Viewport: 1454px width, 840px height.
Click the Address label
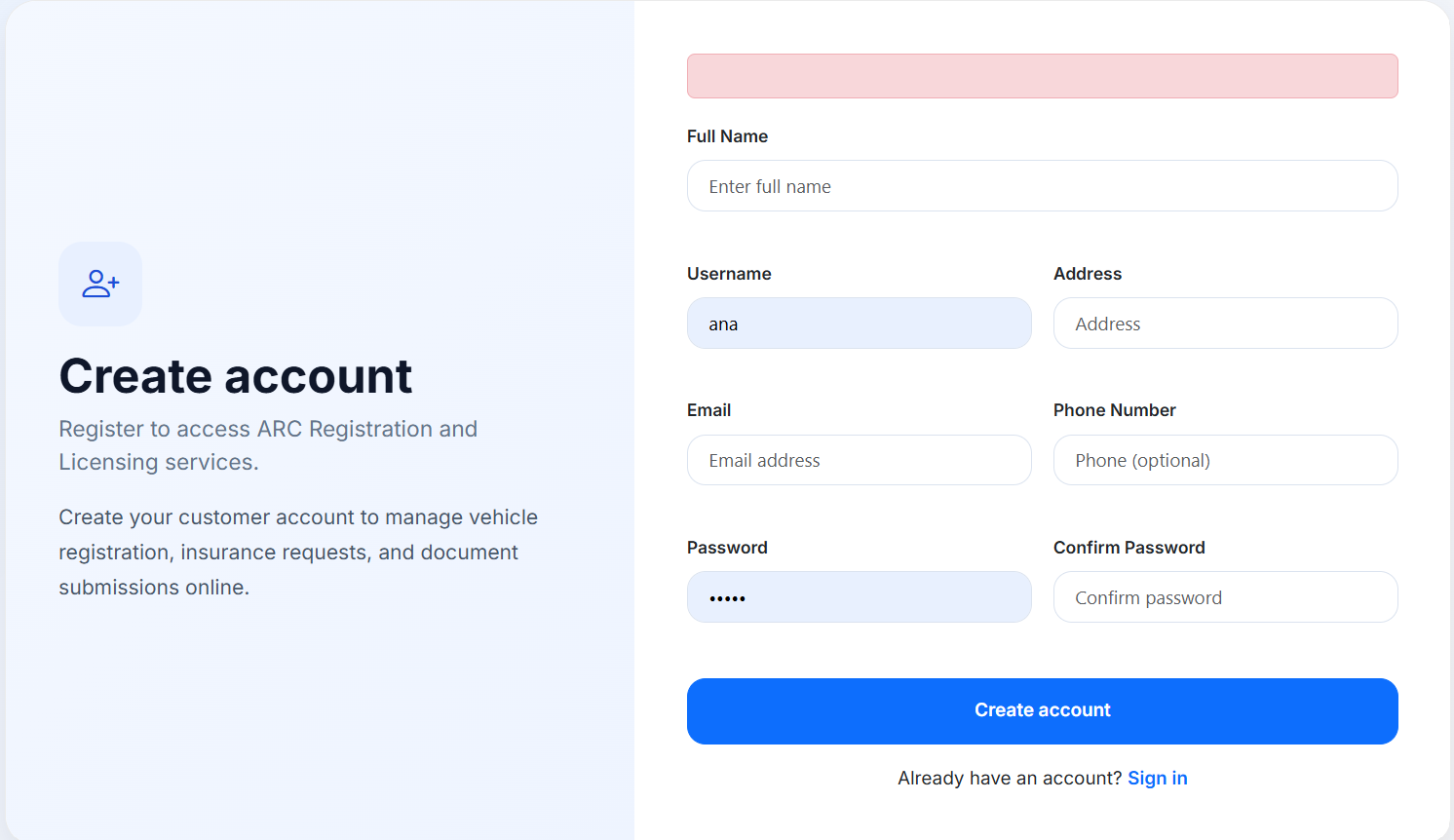[1088, 274]
